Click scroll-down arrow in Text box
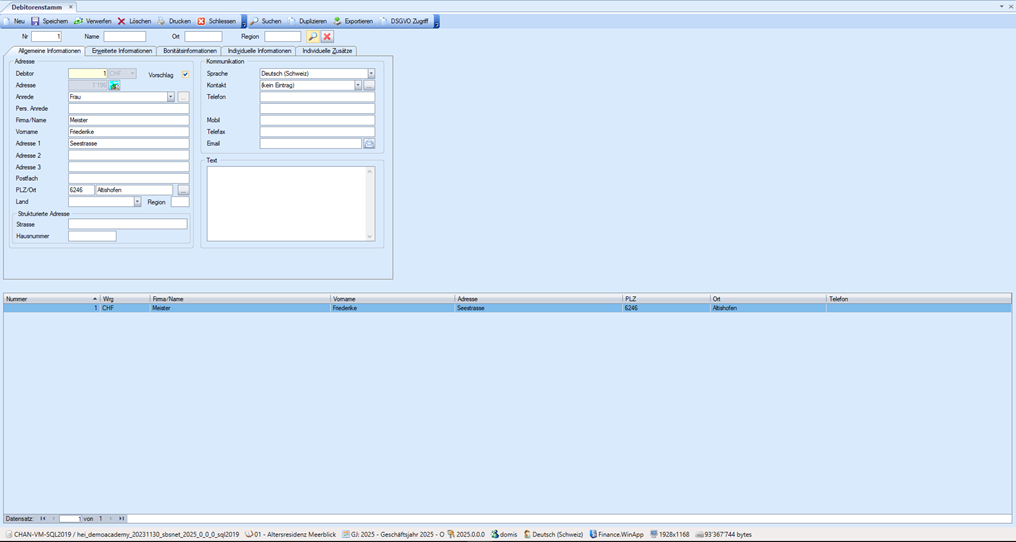The image size is (1016, 542). pyautogui.click(x=370, y=237)
